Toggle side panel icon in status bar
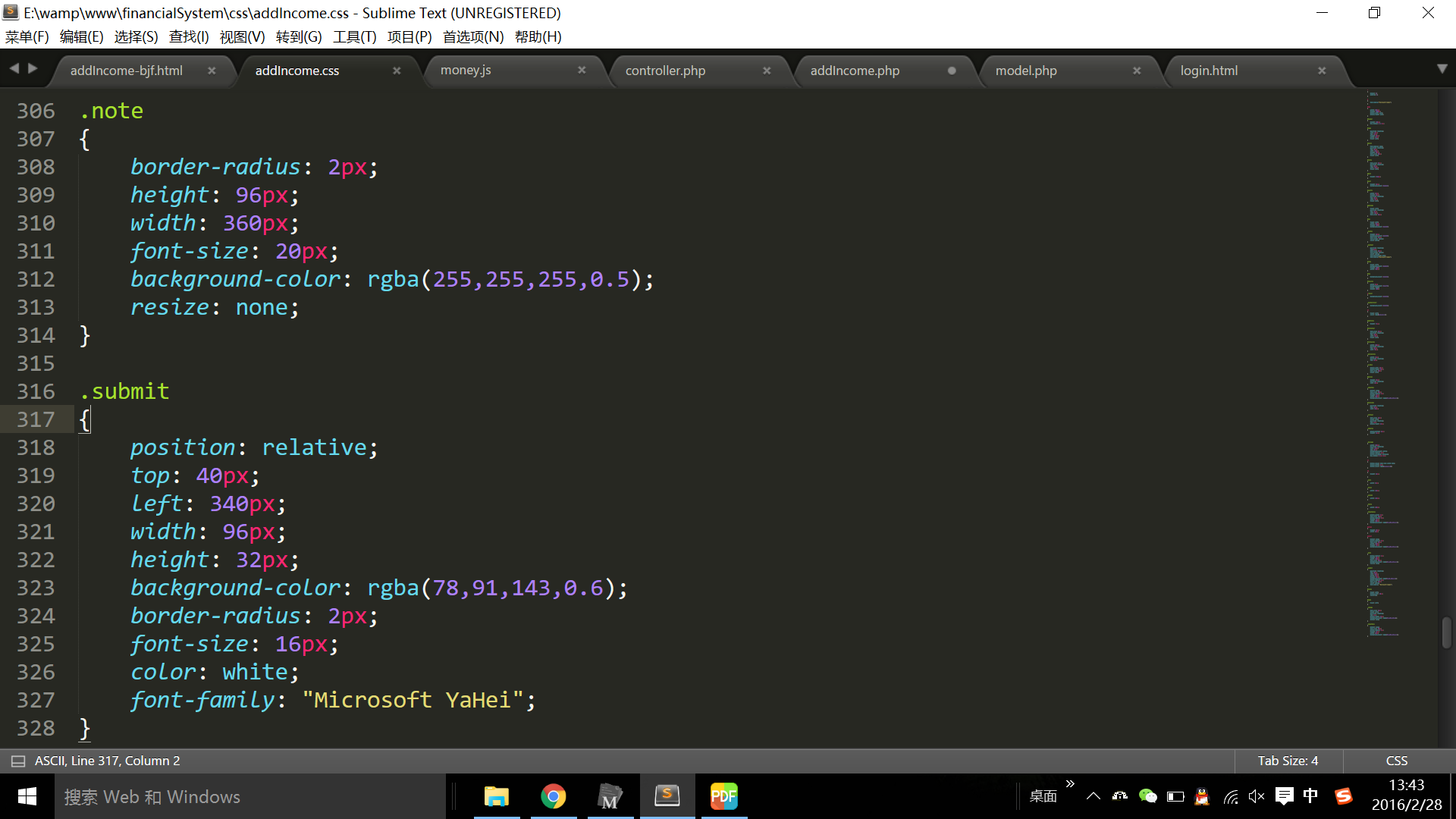This screenshot has width=1456, height=819. click(x=18, y=761)
